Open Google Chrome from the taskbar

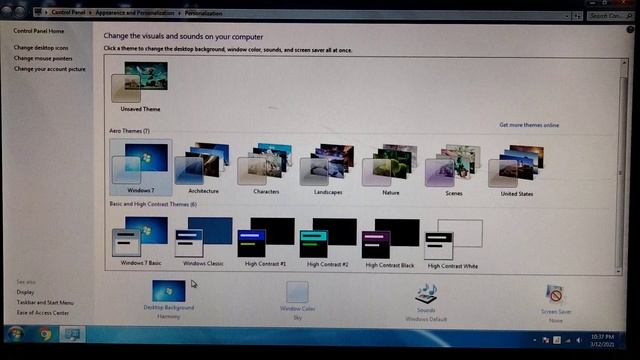pos(46,334)
